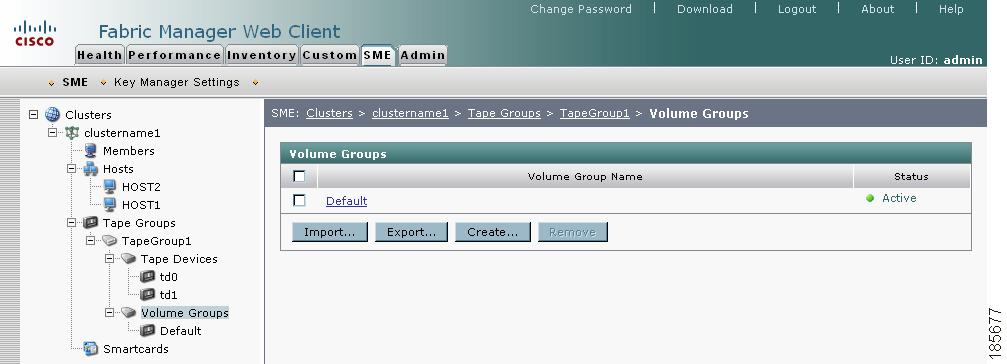Viewport: 1007px width, 364px height.
Task: Click the Volume Groups drive icon
Action: [128, 313]
